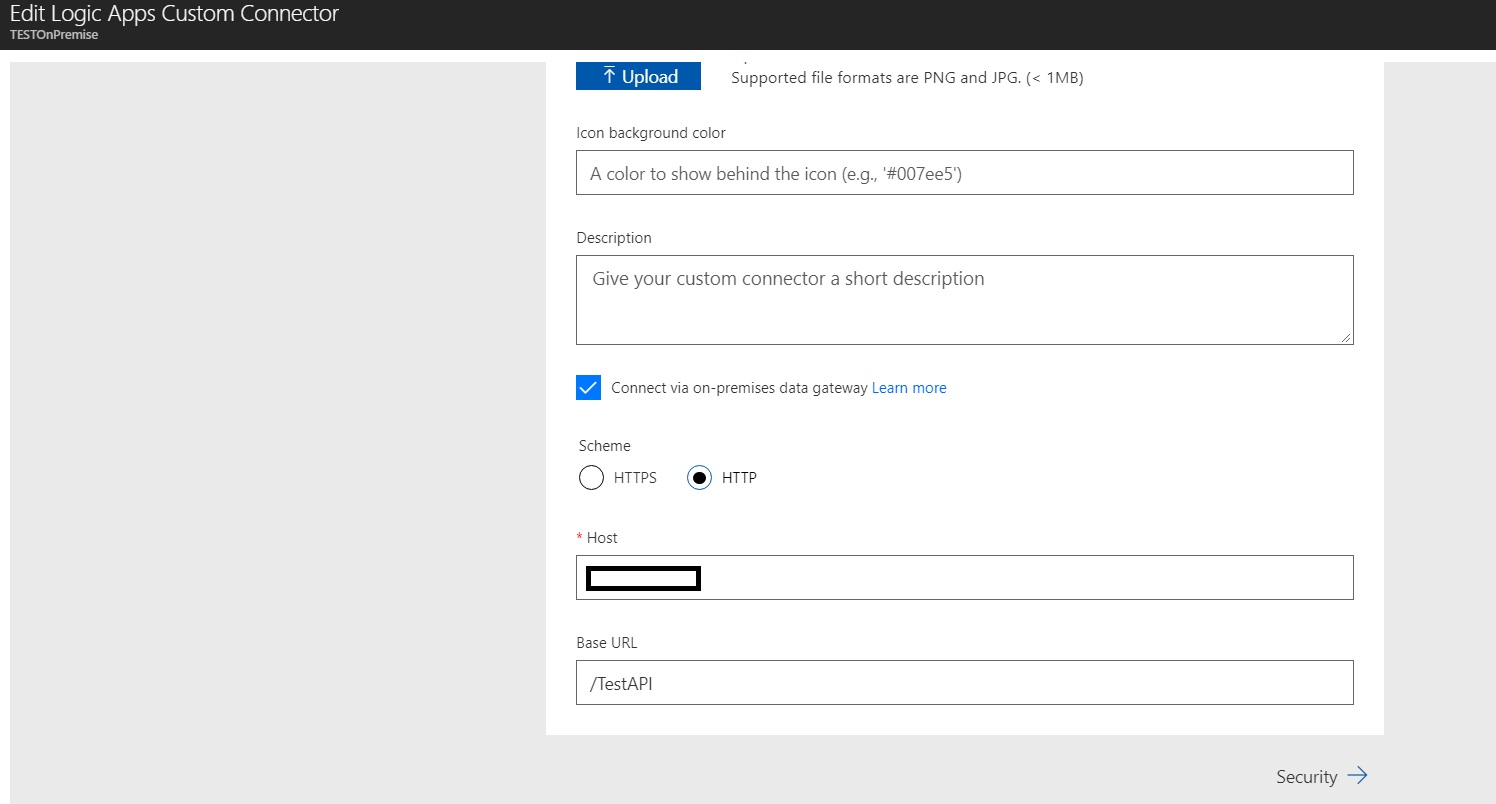
Task: Open the Learn more link
Action: coord(909,388)
